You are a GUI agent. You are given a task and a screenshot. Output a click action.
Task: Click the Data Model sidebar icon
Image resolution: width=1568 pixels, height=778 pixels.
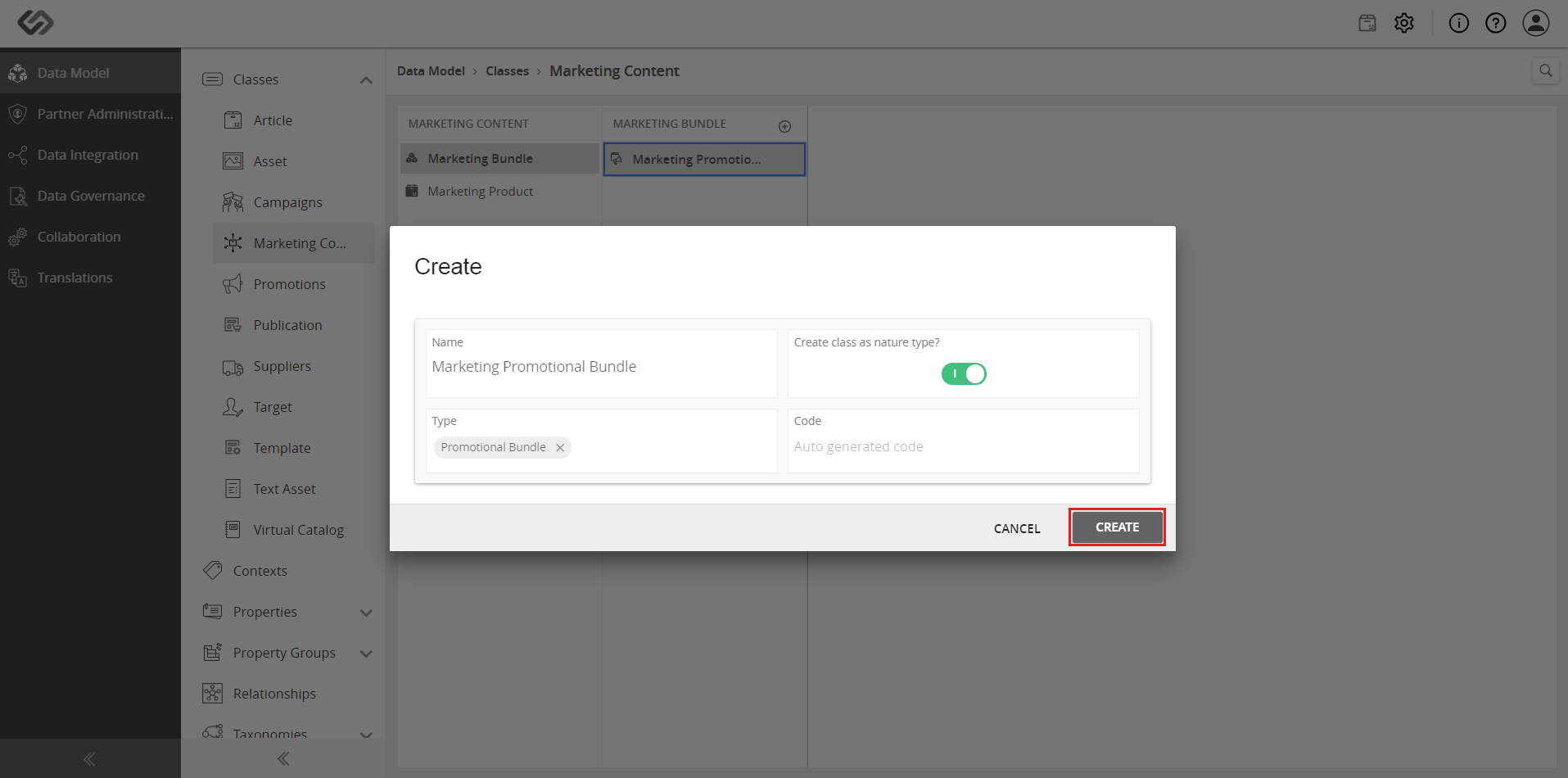17,73
